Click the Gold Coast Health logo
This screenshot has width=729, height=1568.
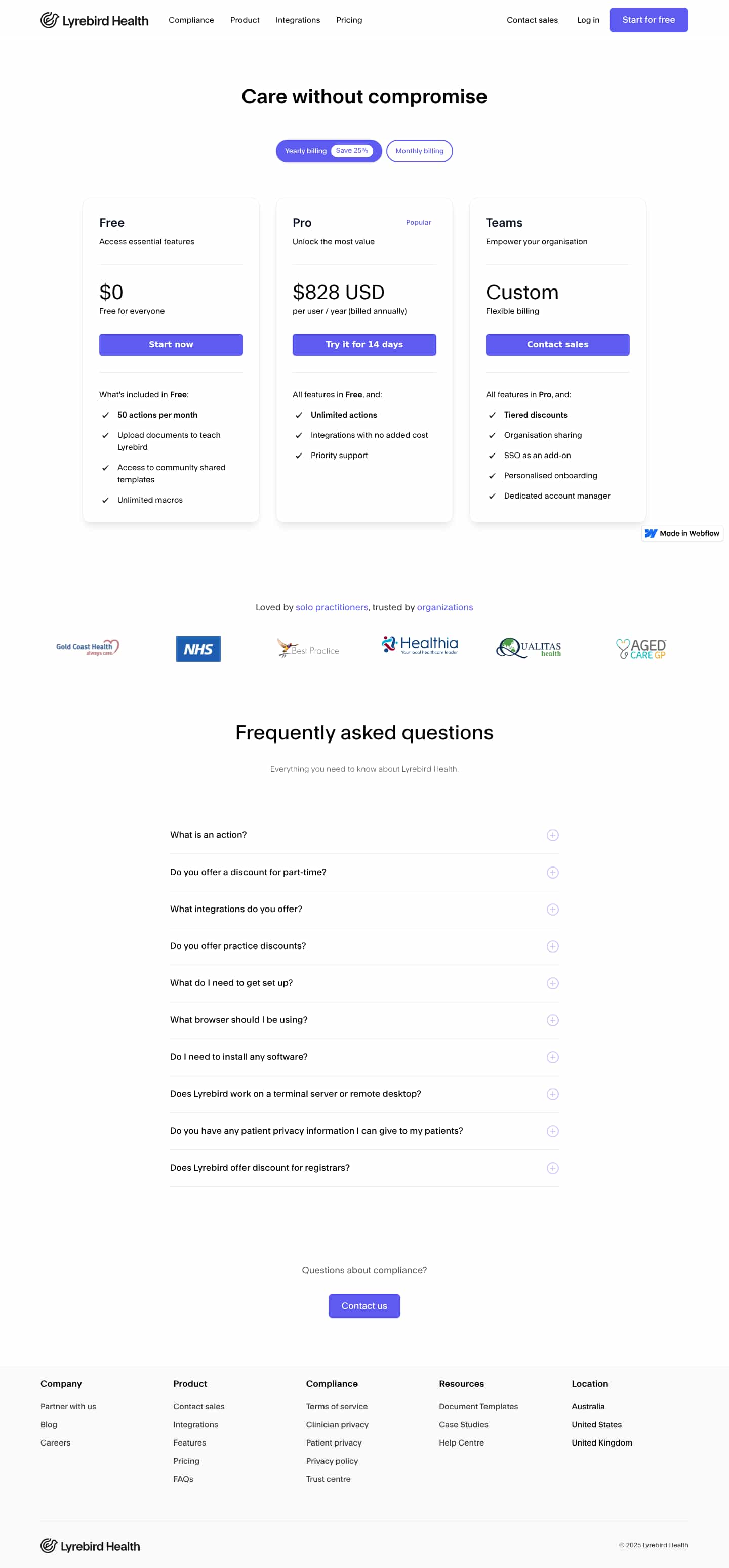(87, 647)
